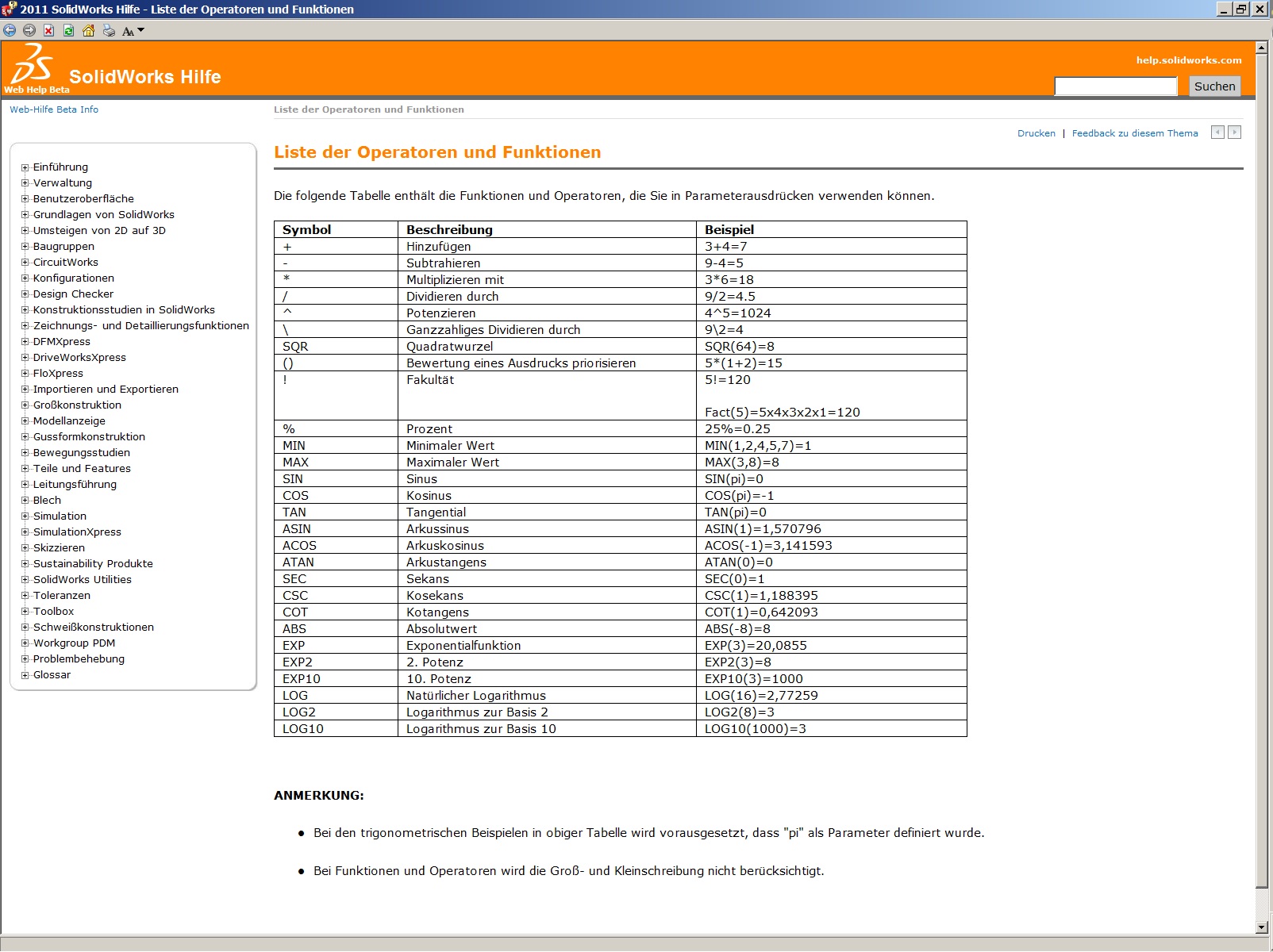The image size is (1273, 952).
Task: Select Sustainability Produkte in the tree
Action: coord(93,564)
